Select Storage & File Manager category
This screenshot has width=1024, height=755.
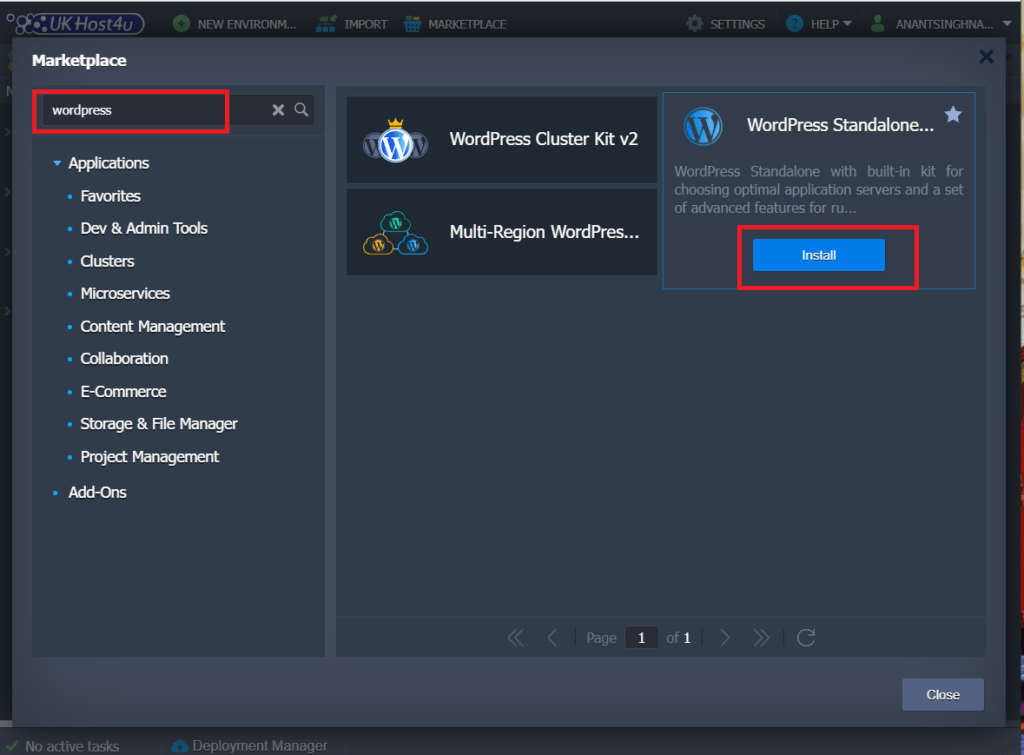(159, 424)
